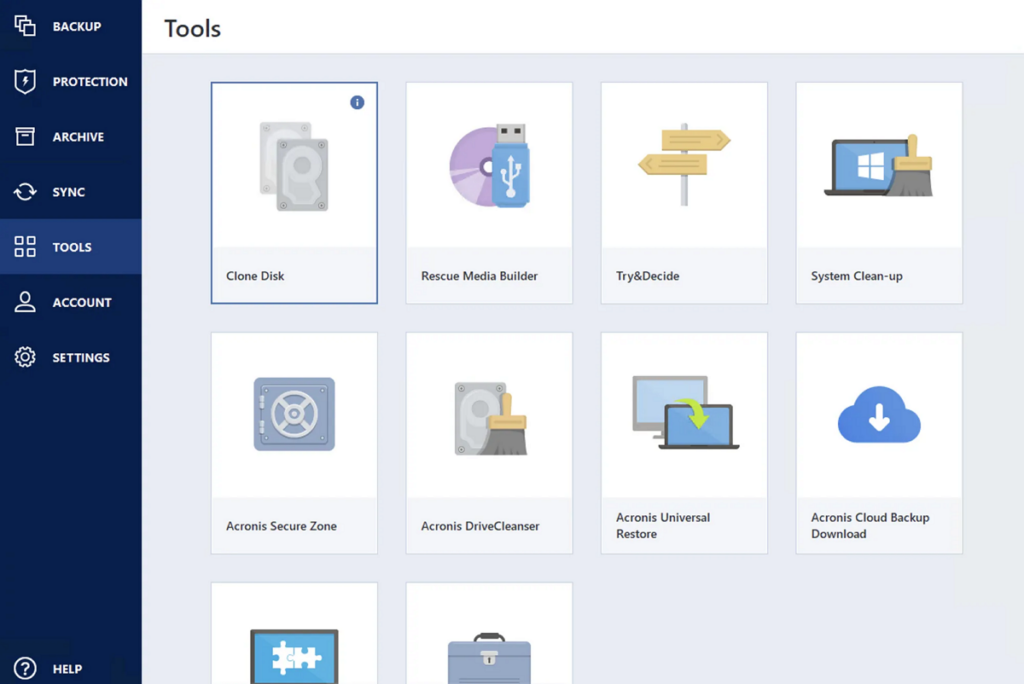Click the Sync arrows icon
The image size is (1024, 684).
[22, 192]
